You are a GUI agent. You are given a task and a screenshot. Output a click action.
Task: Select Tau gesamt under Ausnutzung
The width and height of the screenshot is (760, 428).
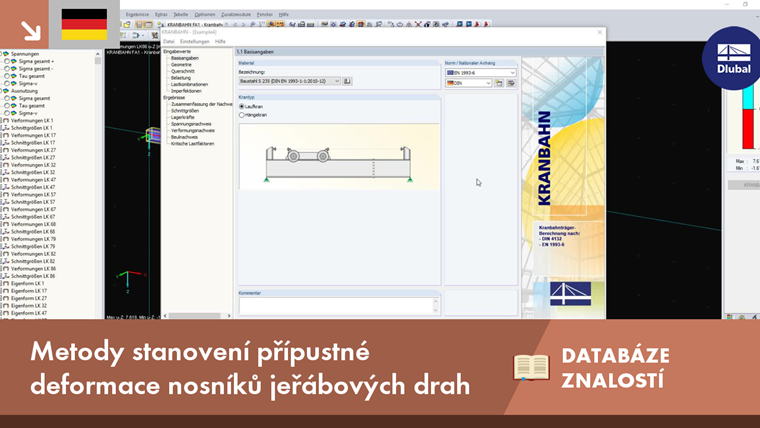pos(7,106)
